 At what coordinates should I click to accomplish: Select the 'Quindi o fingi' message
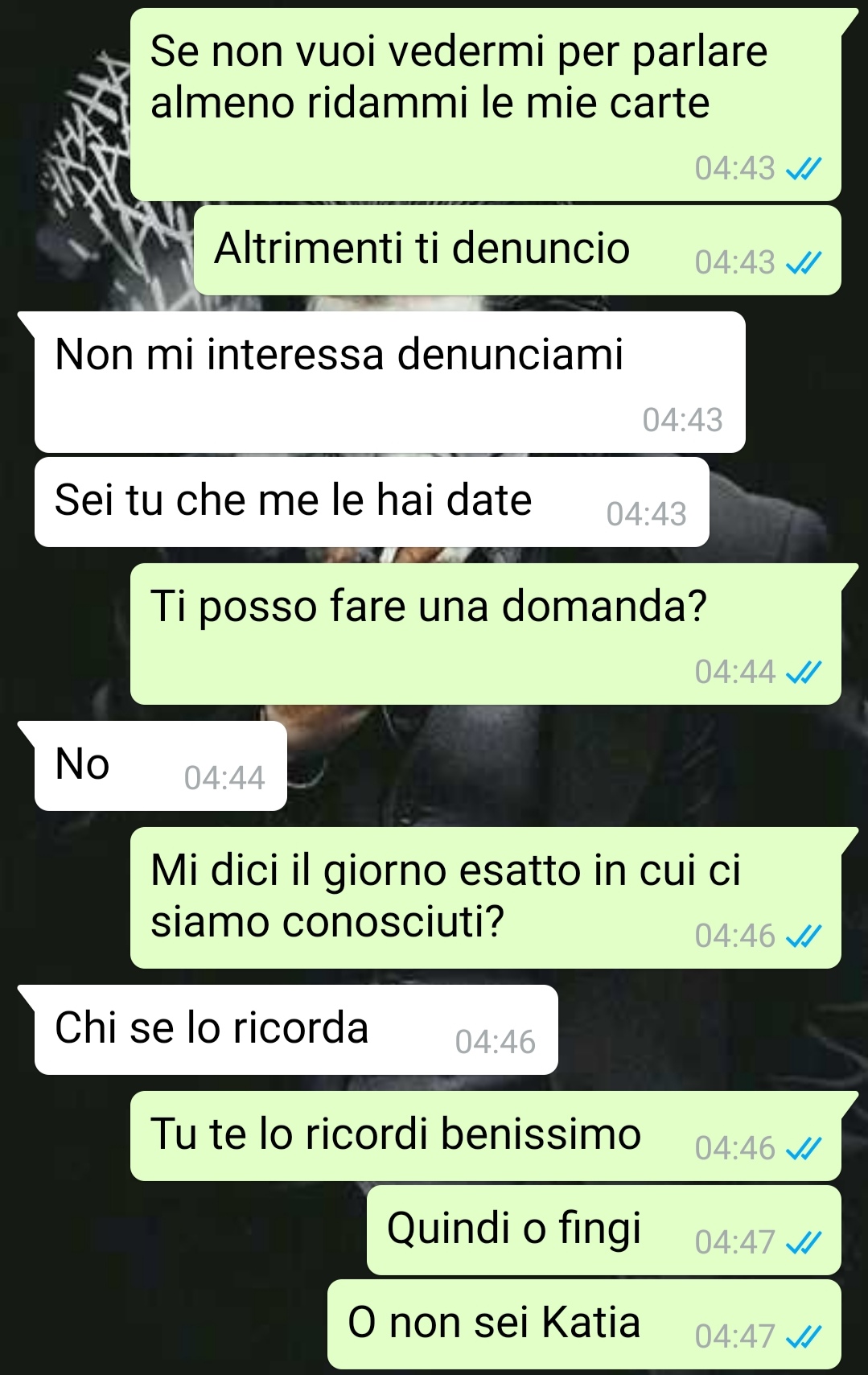pos(604,1230)
